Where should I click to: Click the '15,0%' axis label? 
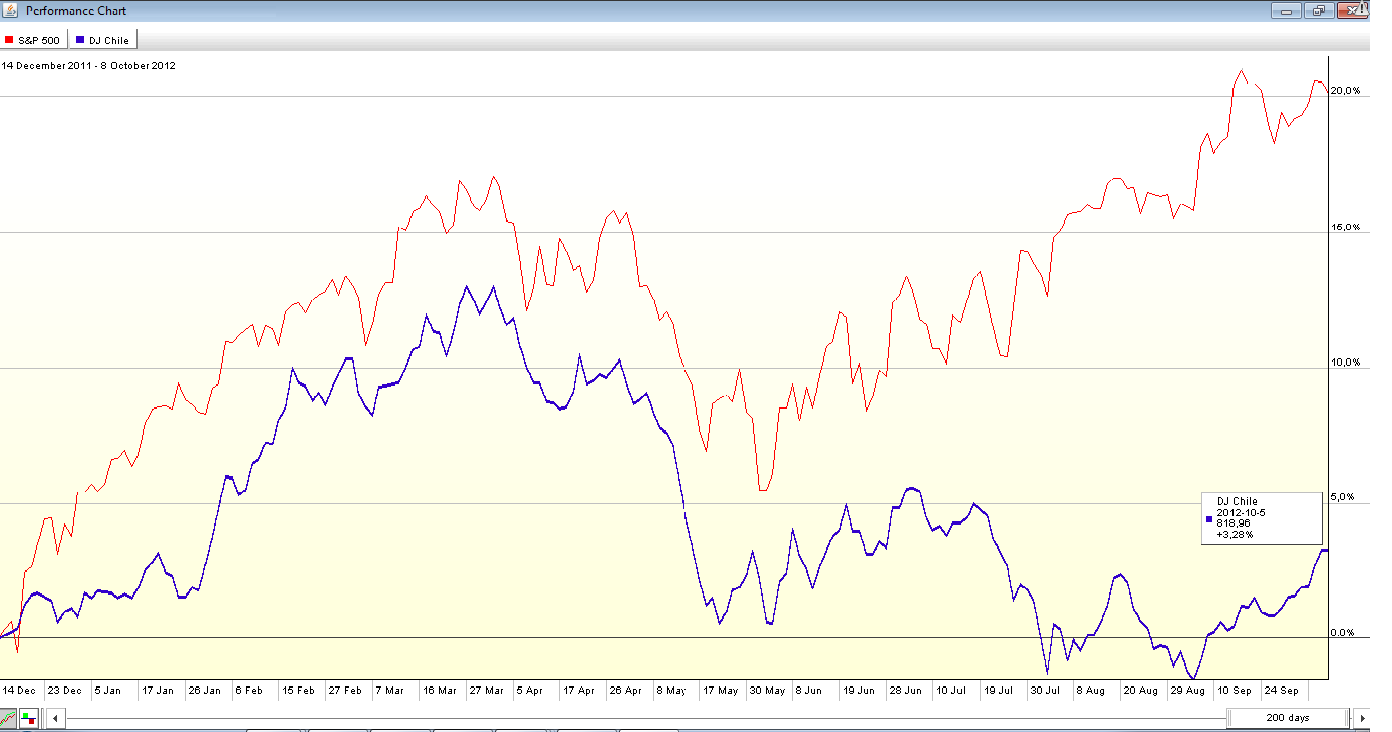click(x=1345, y=227)
